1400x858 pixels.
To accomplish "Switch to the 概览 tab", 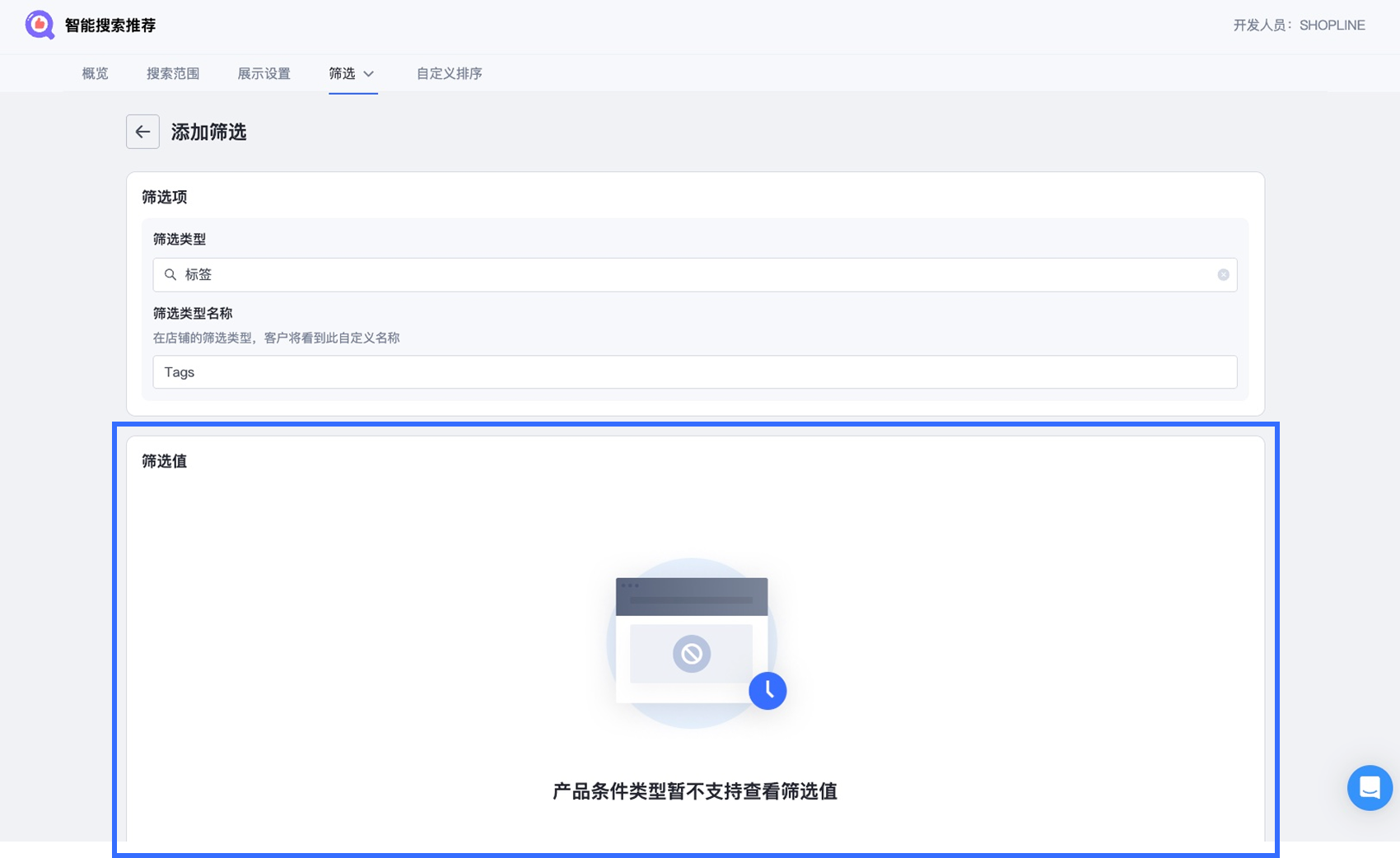I will [94, 73].
